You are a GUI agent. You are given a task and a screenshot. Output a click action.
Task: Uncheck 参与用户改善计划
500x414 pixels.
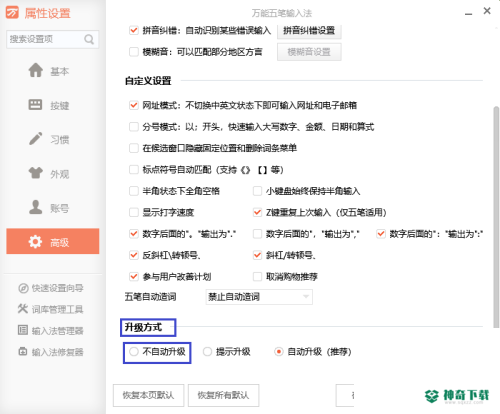point(134,276)
